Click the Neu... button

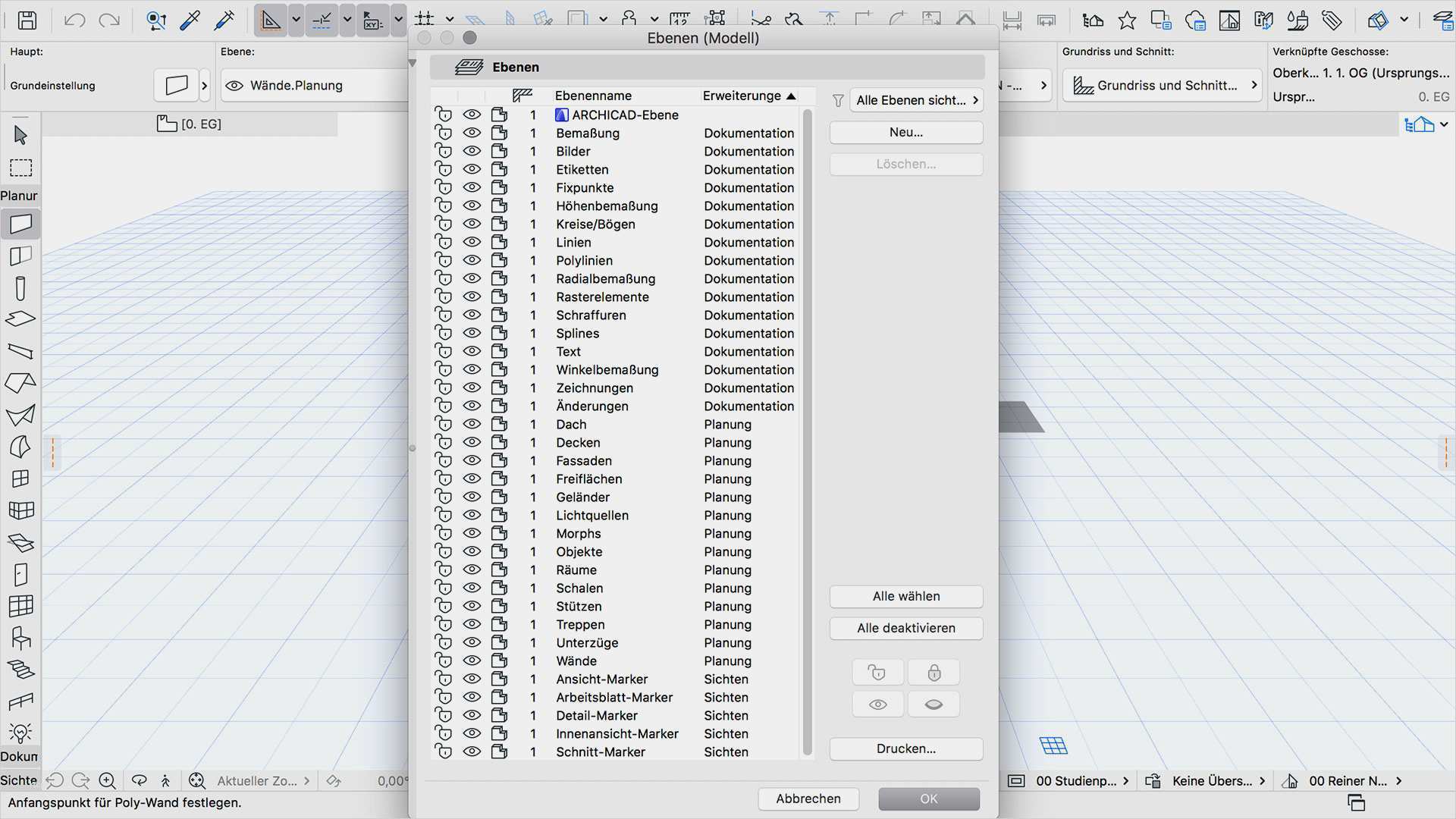tap(905, 133)
